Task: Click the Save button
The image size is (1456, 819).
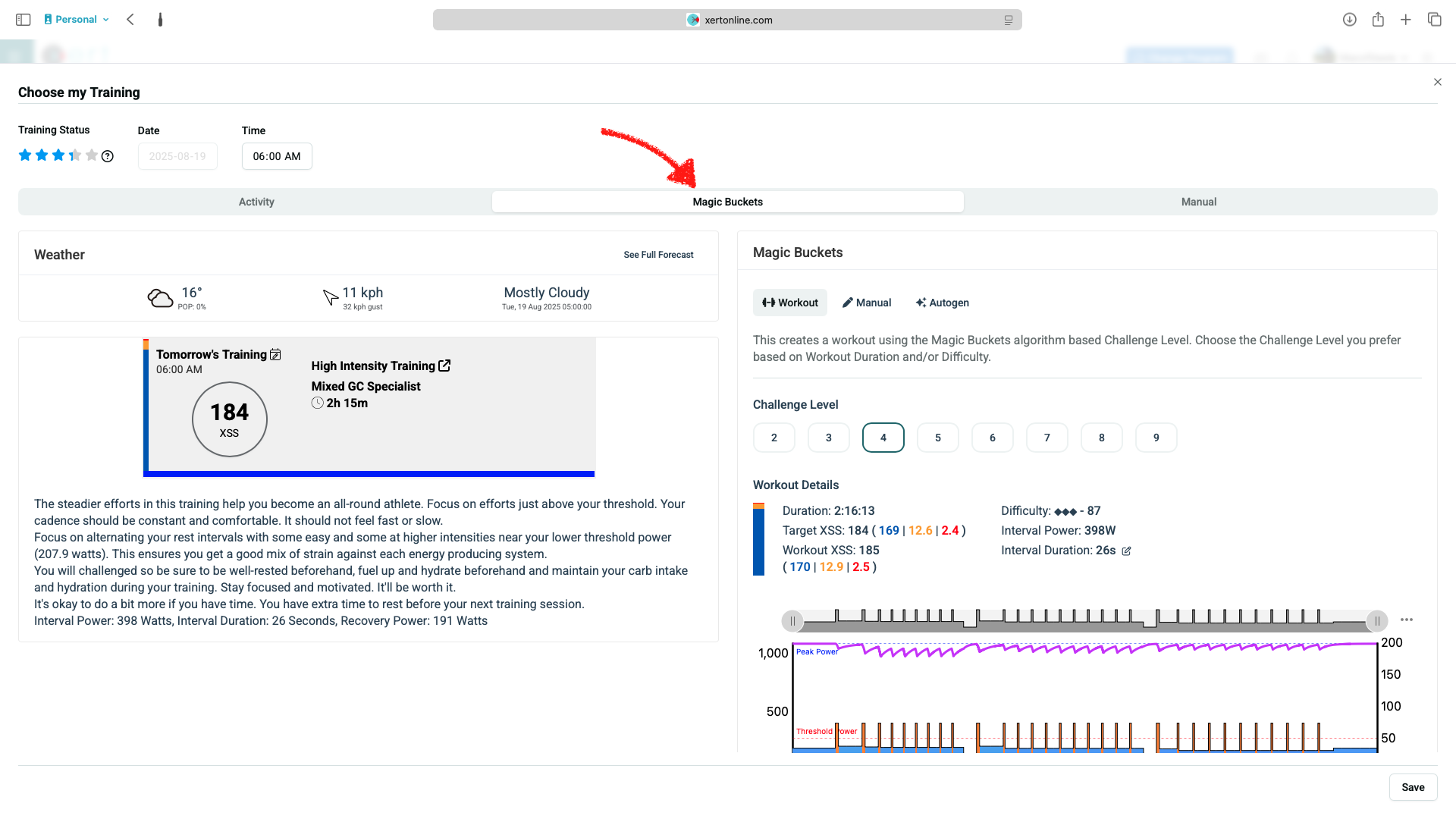Action: (x=1412, y=787)
